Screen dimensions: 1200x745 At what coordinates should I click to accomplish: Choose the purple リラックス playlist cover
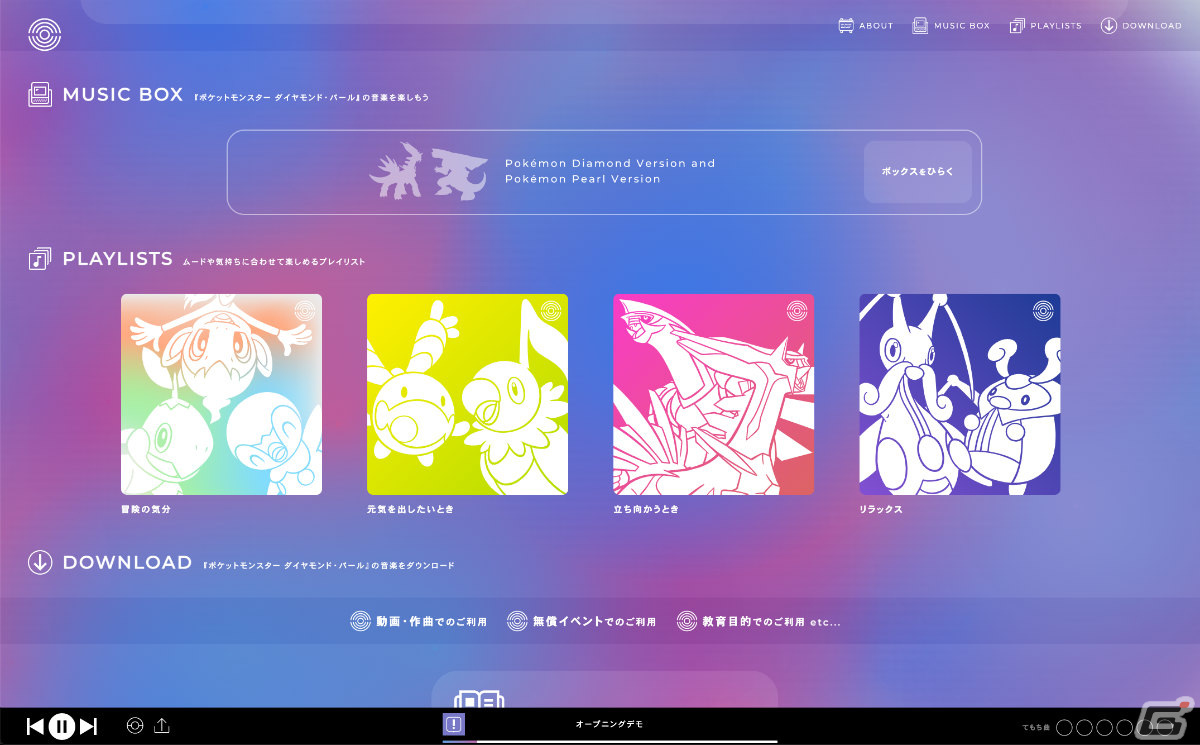tap(959, 394)
